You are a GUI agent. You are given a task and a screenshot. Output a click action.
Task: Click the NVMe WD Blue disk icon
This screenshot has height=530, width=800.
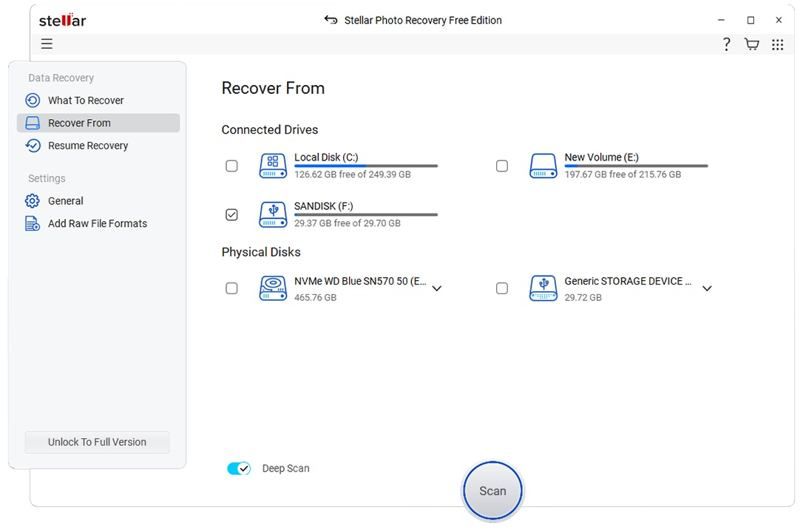point(273,288)
